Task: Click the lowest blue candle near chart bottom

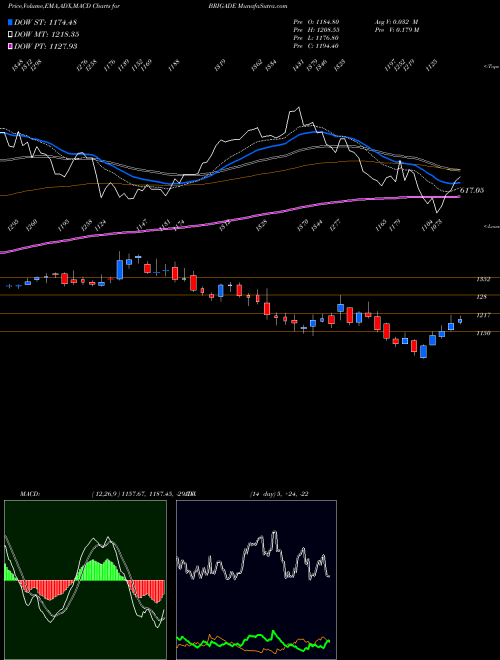Action: 423,351
